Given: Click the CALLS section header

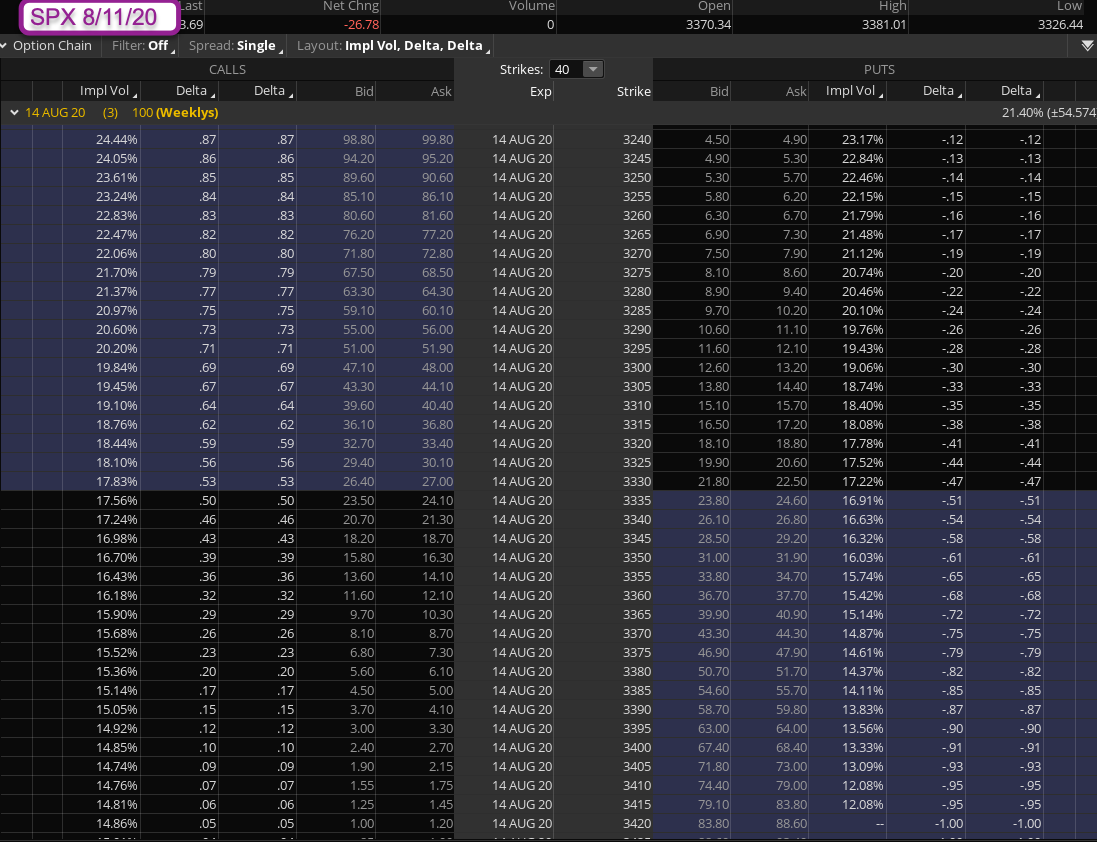Looking at the screenshot, I should click(x=227, y=69).
